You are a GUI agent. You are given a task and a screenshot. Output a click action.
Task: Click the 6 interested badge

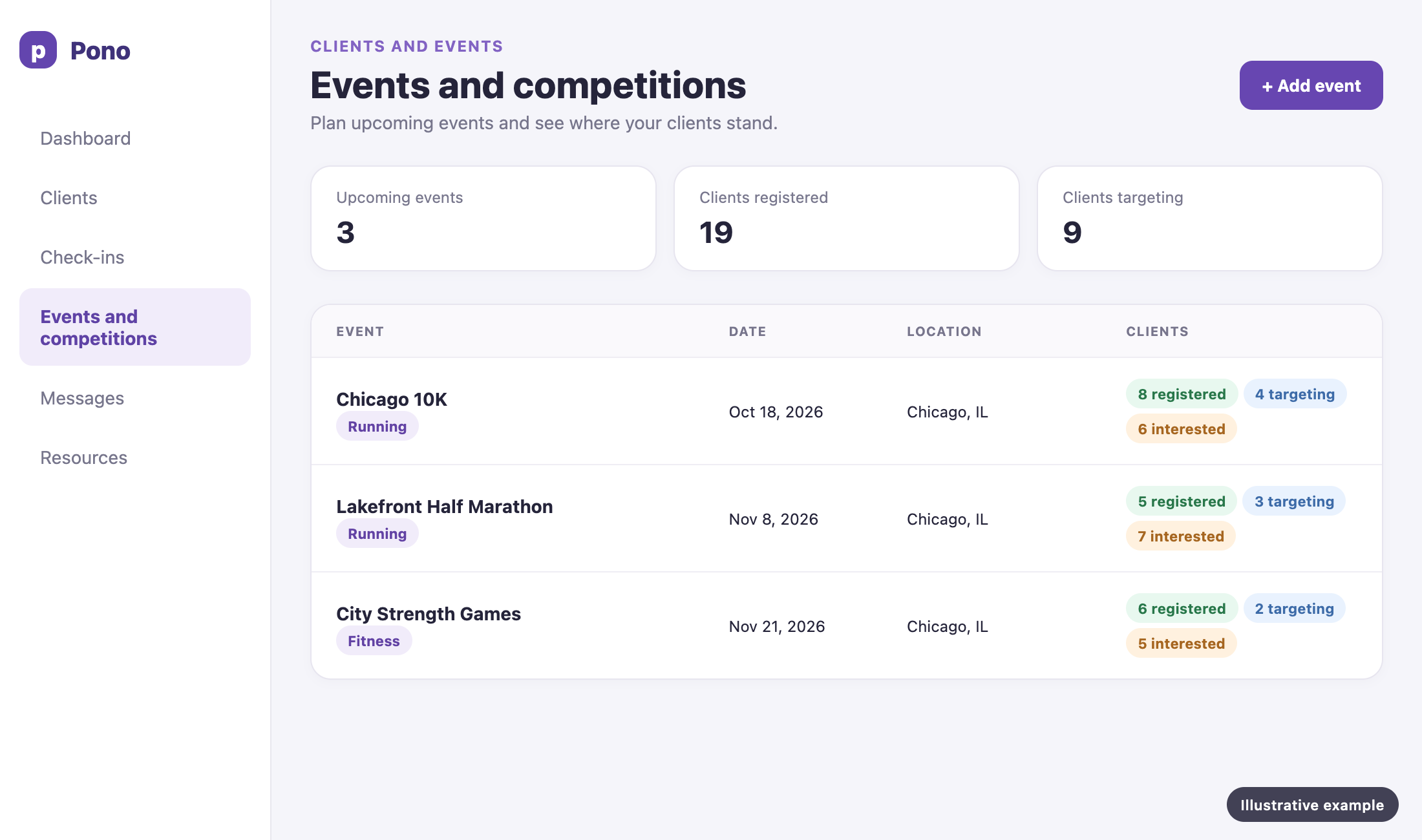[x=1182, y=429]
